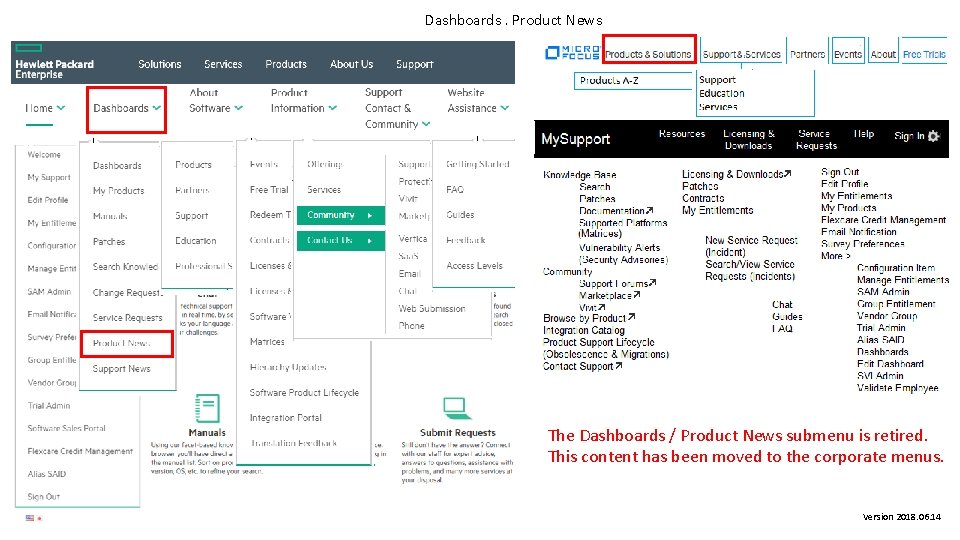Open Partners tab in Micro Focus menu
Image resolution: width=960 pixels, height=540 pixels.
click(x=808, y=54)
